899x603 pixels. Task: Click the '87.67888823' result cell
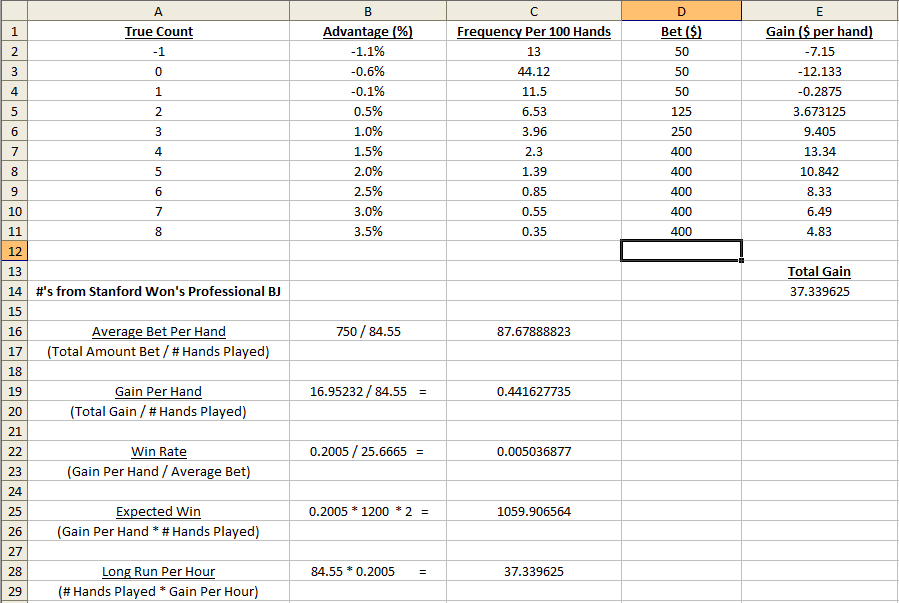(x=534, y=331)
